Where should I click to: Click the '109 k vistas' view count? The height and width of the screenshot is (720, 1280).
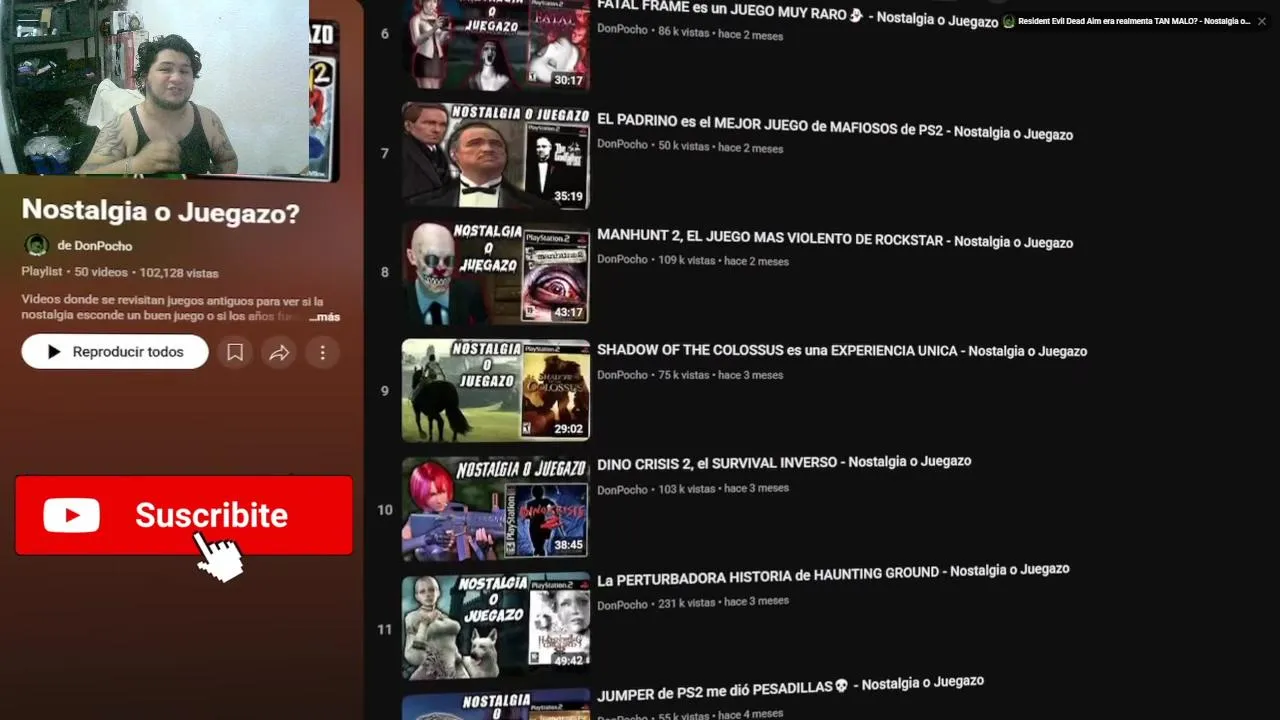click(x=687, y=260)
